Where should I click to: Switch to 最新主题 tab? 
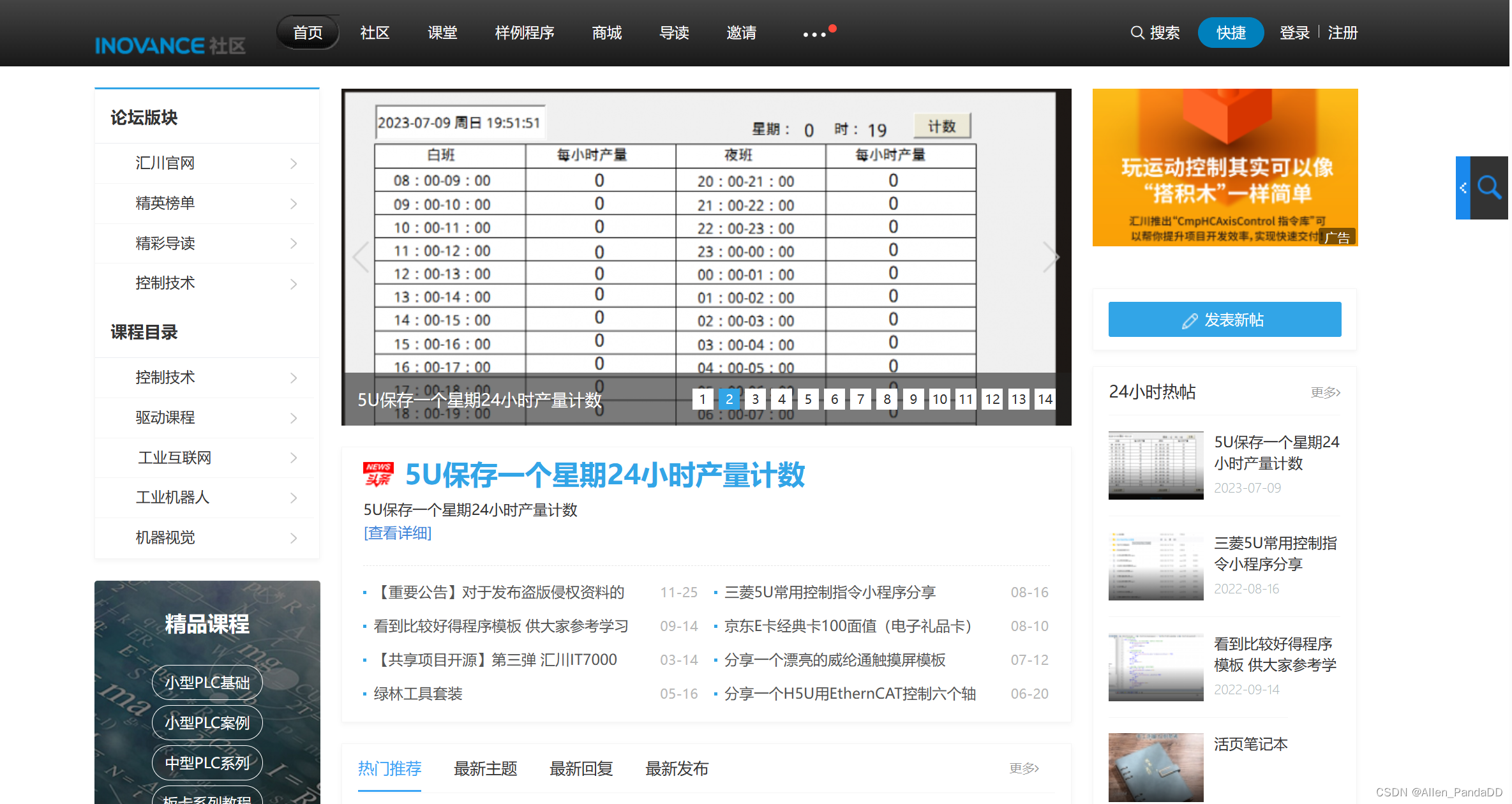coord(485,768)
